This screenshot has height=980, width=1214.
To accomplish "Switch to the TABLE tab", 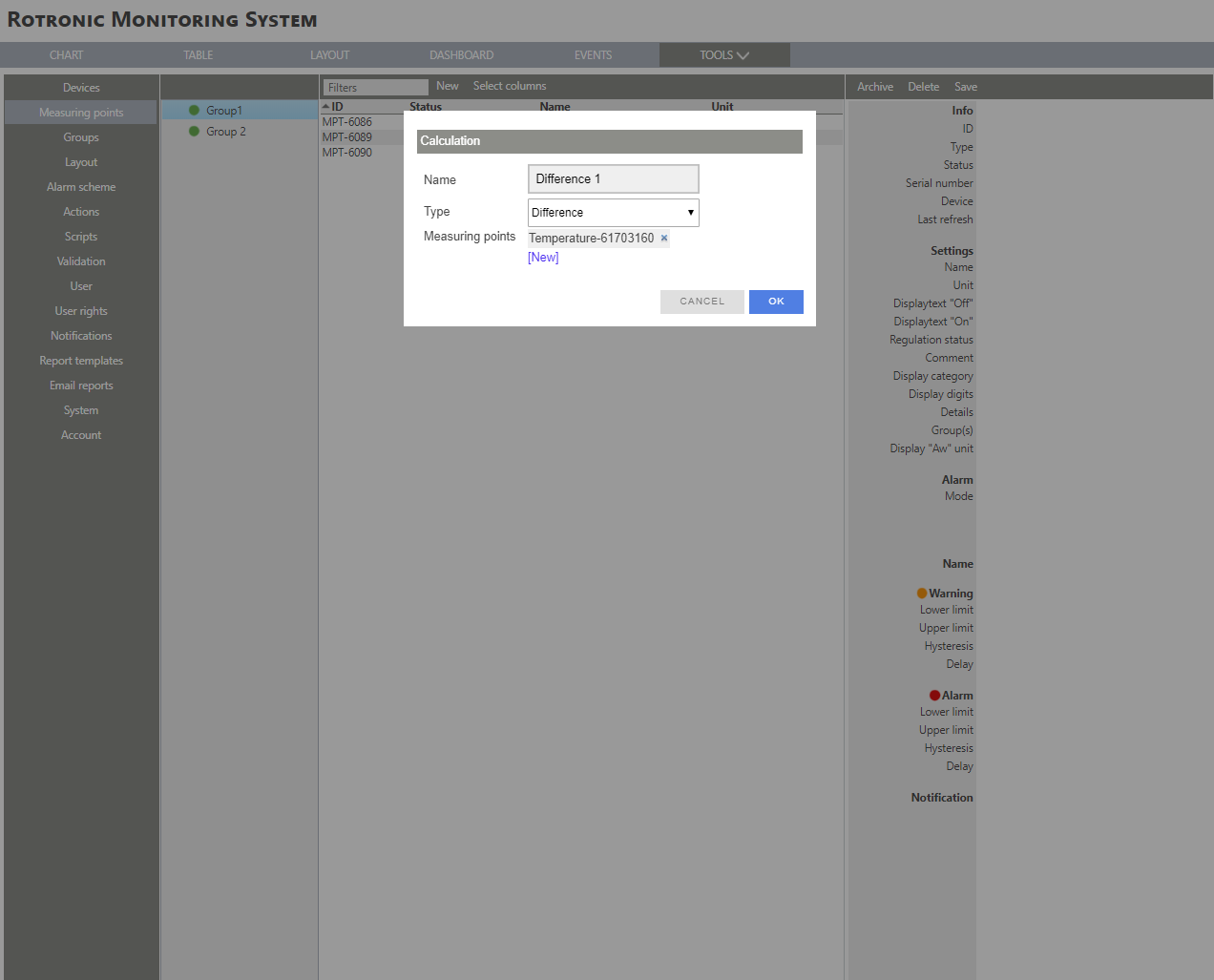I will 199,55.
